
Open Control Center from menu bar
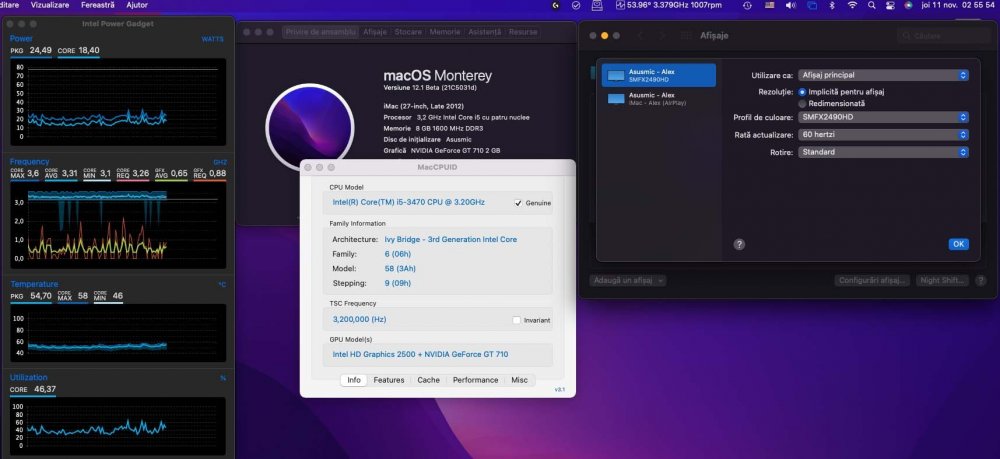pos(890,5)
